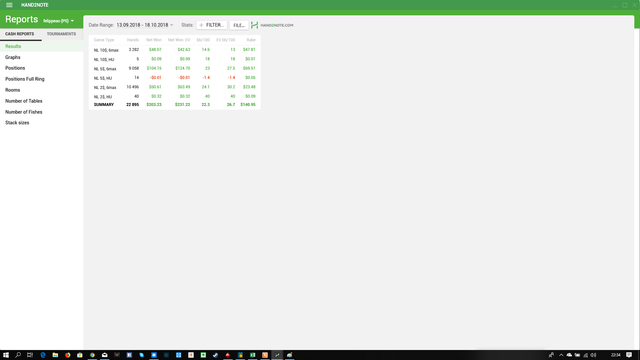Sort by the Net Won column header
The height and width of the screenshot is (360, 640).
tap(154, 40)
